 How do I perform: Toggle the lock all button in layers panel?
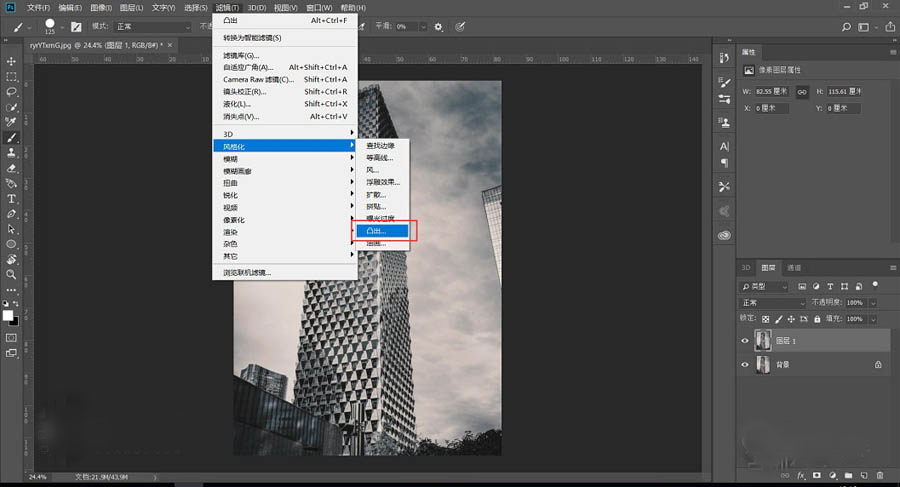click(x=817, y=317)
